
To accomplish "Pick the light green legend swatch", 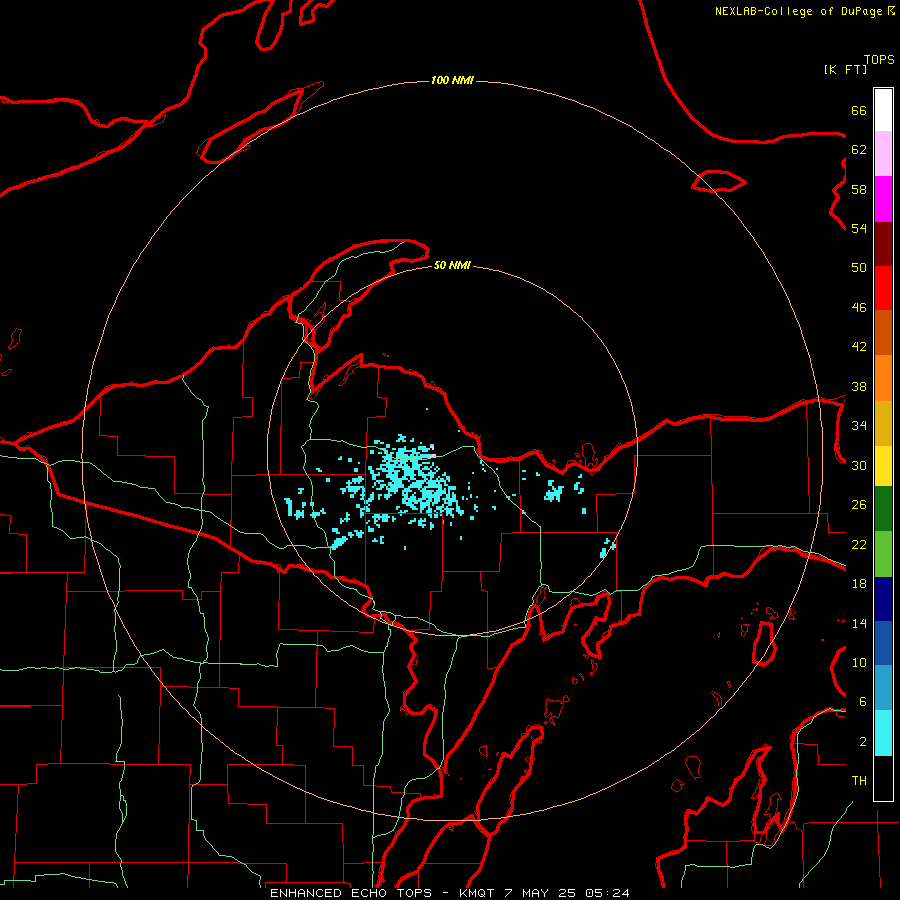I will point(883,554).
